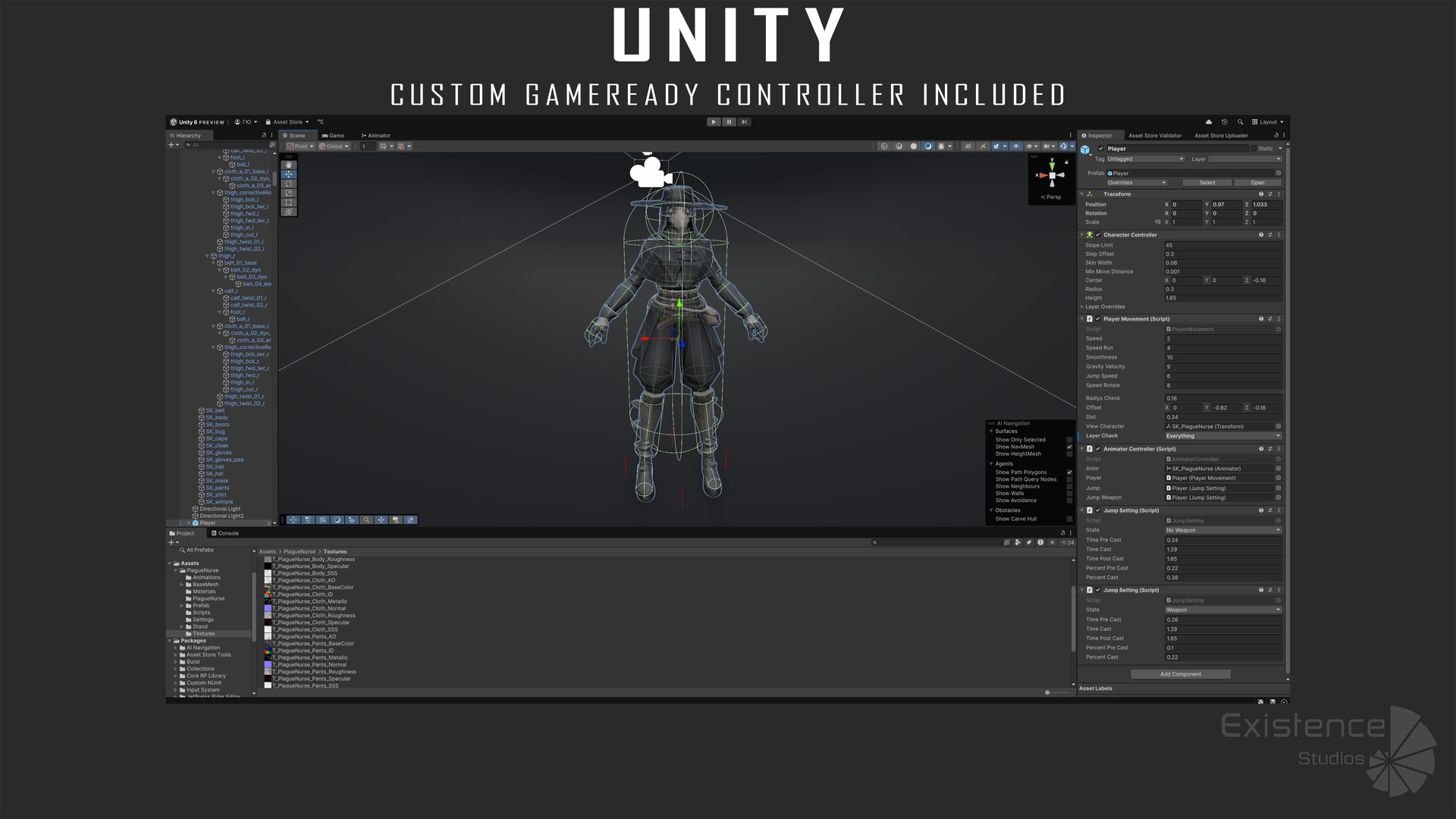The height and width of the screenshot is (819, 1456).
Task: Select the combined Transform tool
Action: [x=289, y=212]
